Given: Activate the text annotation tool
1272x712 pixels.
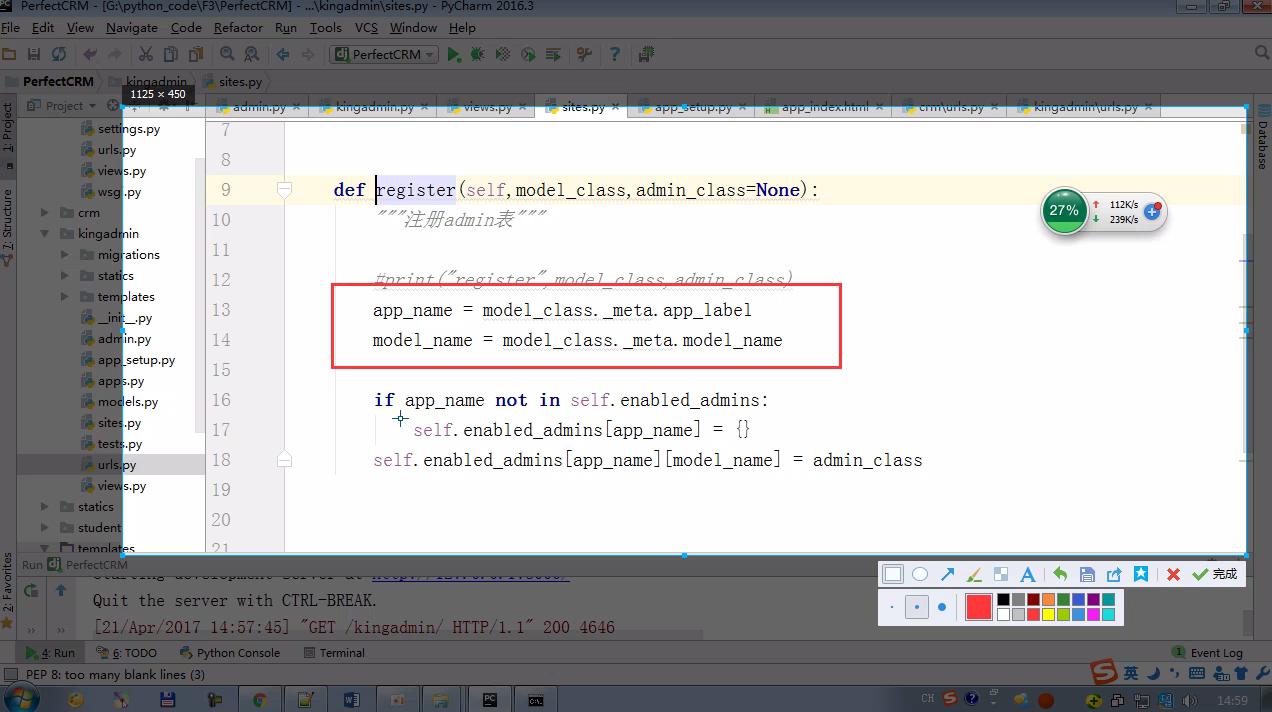Looking at the screenshot, I should [1027, 574].
